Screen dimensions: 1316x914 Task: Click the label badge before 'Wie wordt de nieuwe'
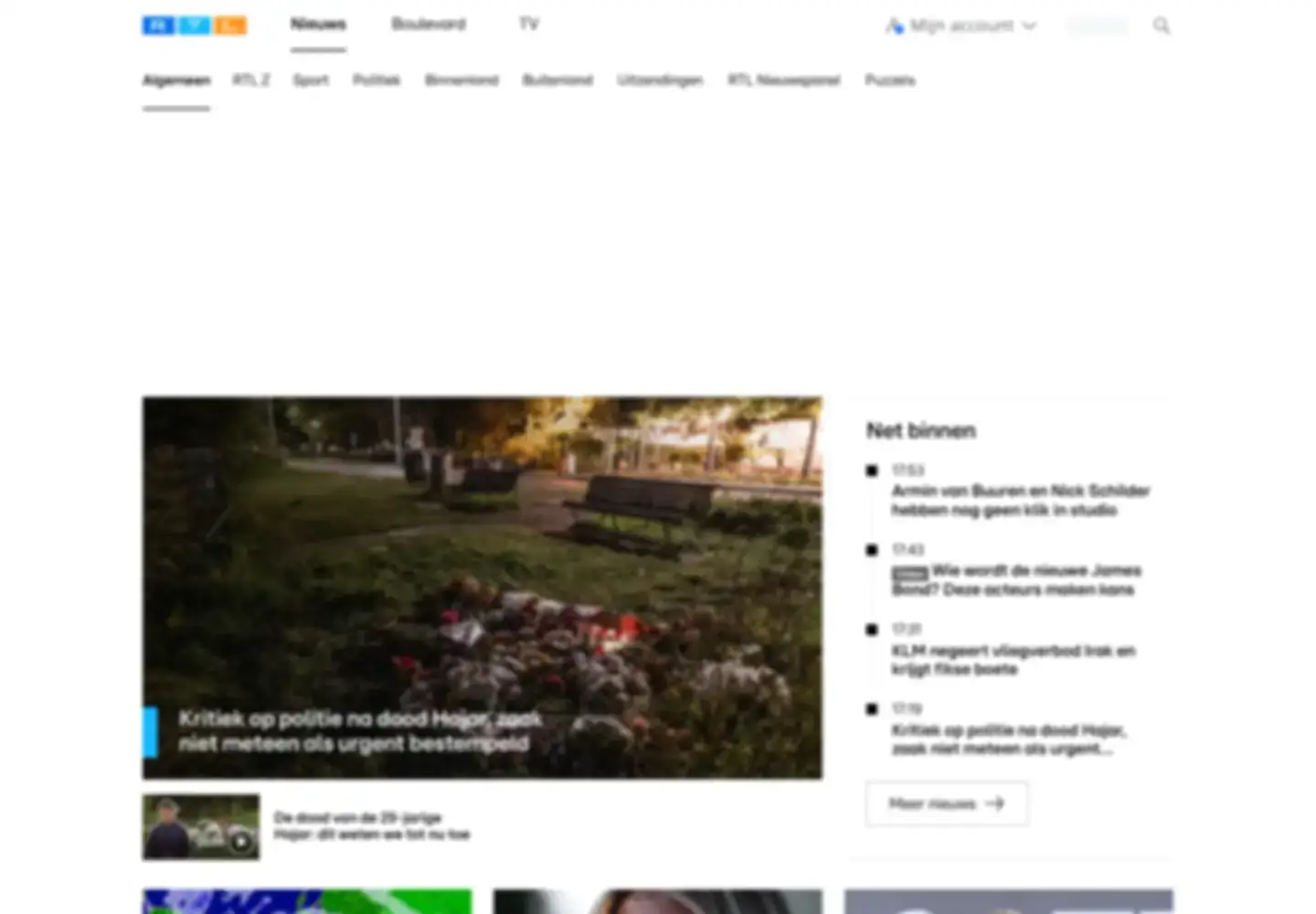(x=910, y=572)
